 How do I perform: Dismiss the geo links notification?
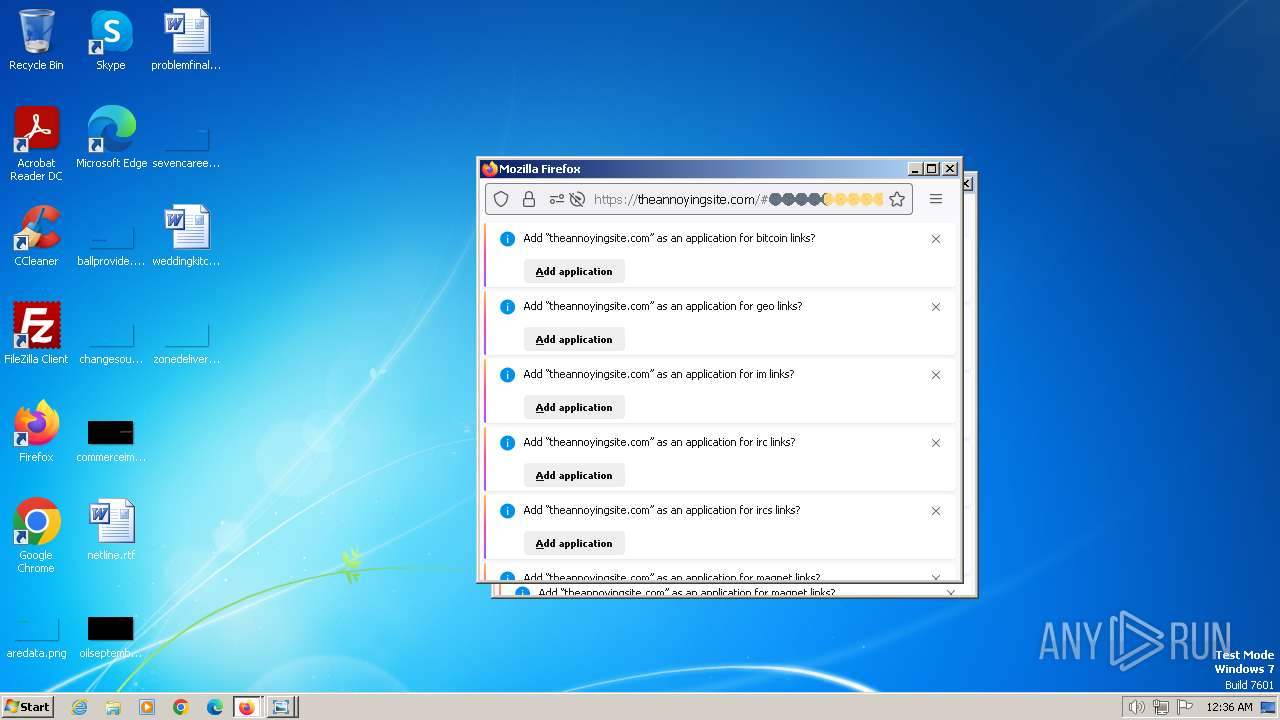pos(936,307)
